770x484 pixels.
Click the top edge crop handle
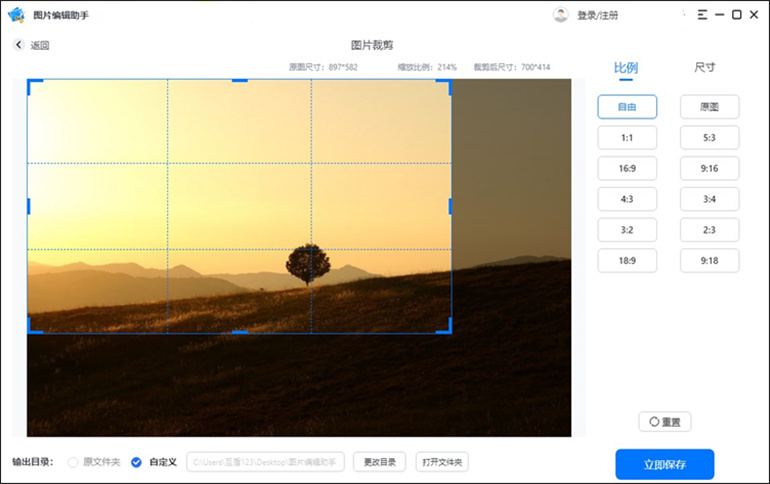pyautogui.click(x=240, y=80)
